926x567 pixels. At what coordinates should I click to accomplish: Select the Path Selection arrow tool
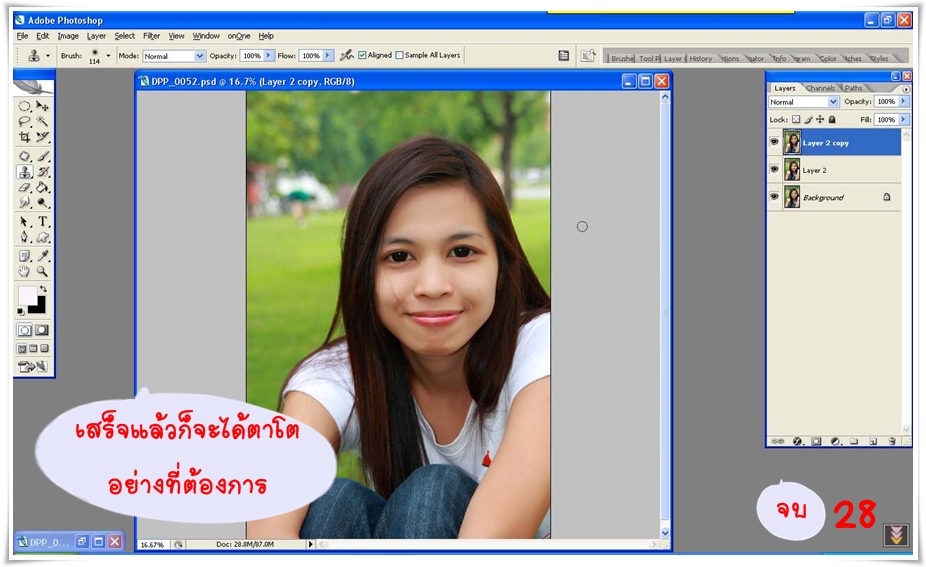pos(24,222)
